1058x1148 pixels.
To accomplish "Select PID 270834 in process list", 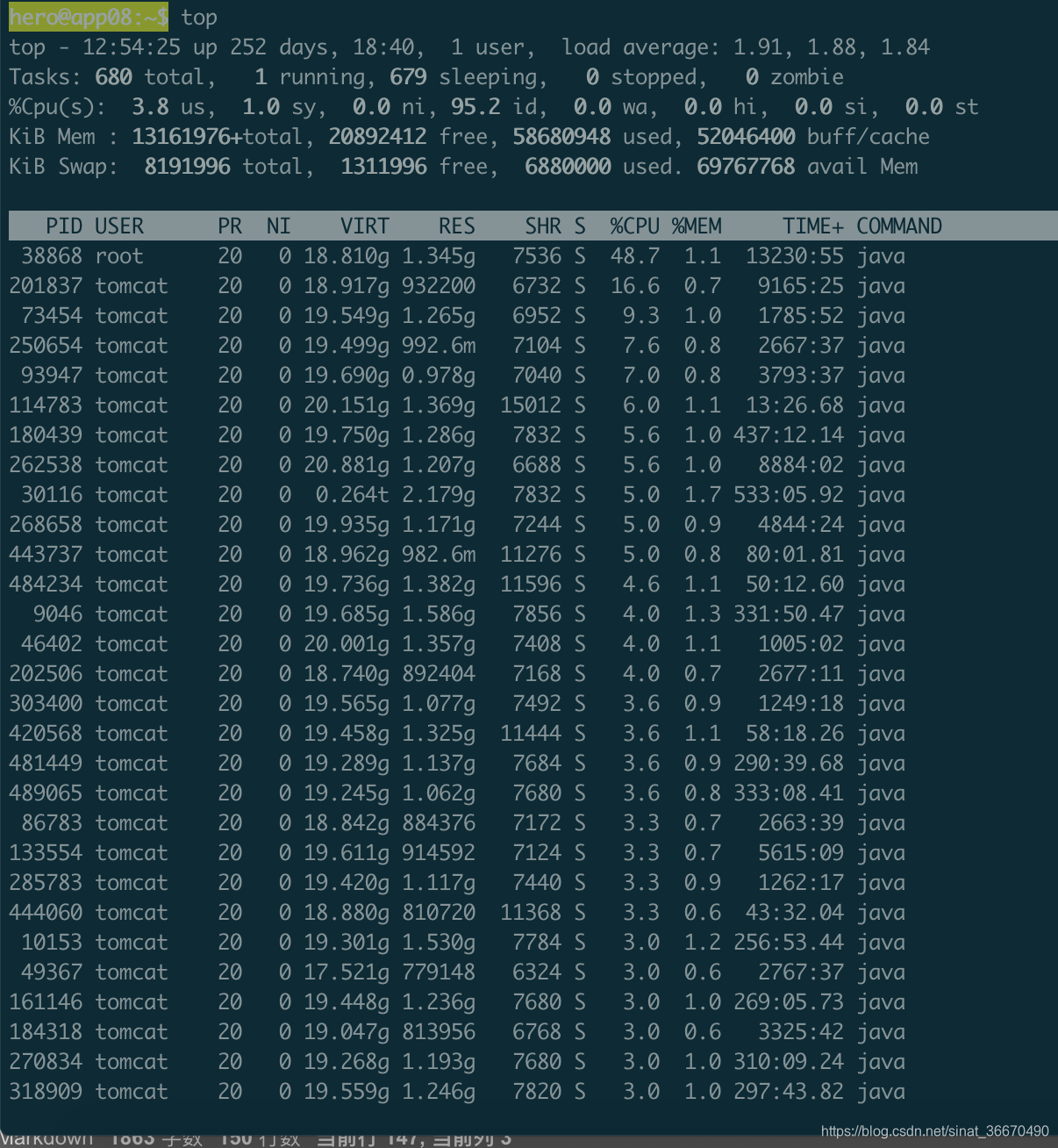I will pyautogui.click(x=46, y=1061).
